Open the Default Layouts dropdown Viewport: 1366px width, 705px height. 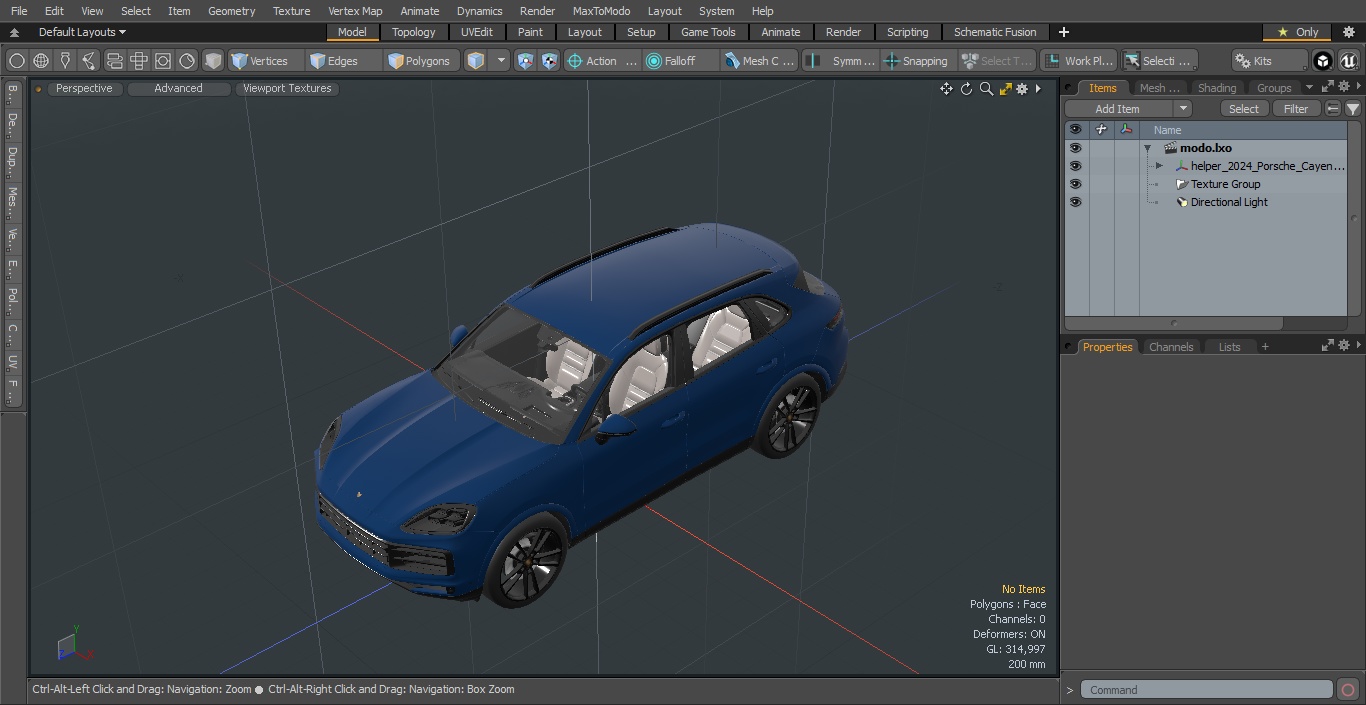coord(82,32)
